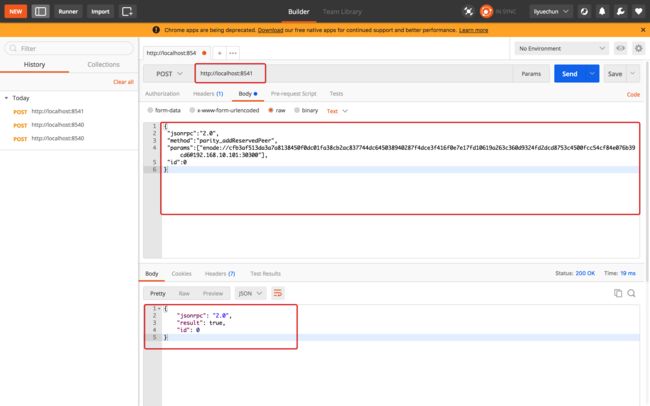
Task: Copy response with the copy icon
Action: click(x=618, y=293)
